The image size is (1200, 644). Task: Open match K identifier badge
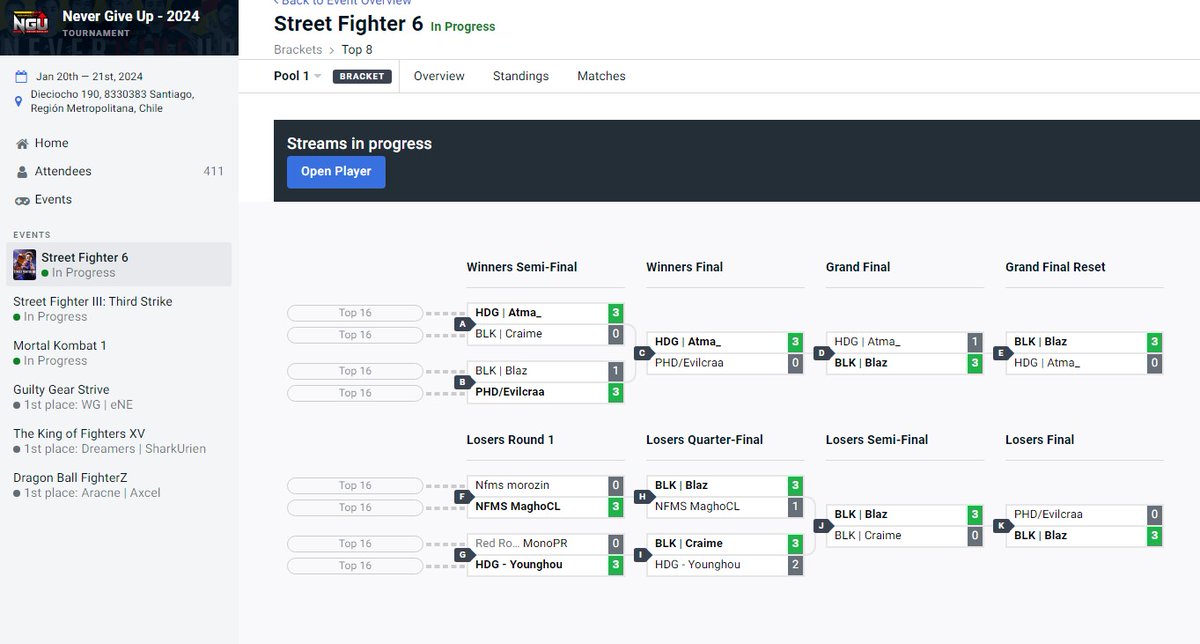pyautogui.click(x=1003, y=526)
